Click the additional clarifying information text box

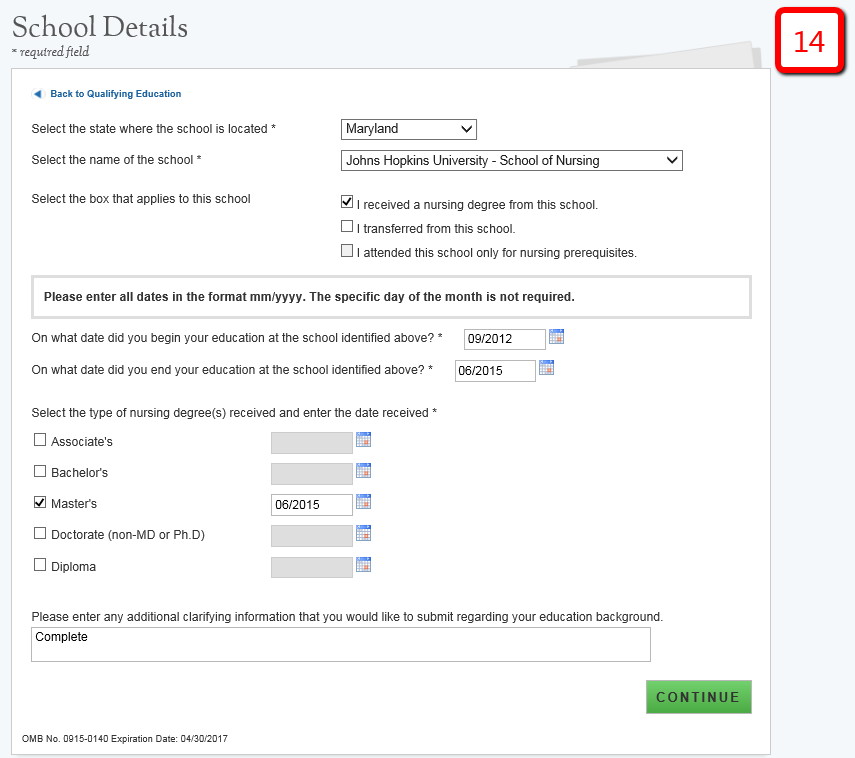tap(341, 645)
